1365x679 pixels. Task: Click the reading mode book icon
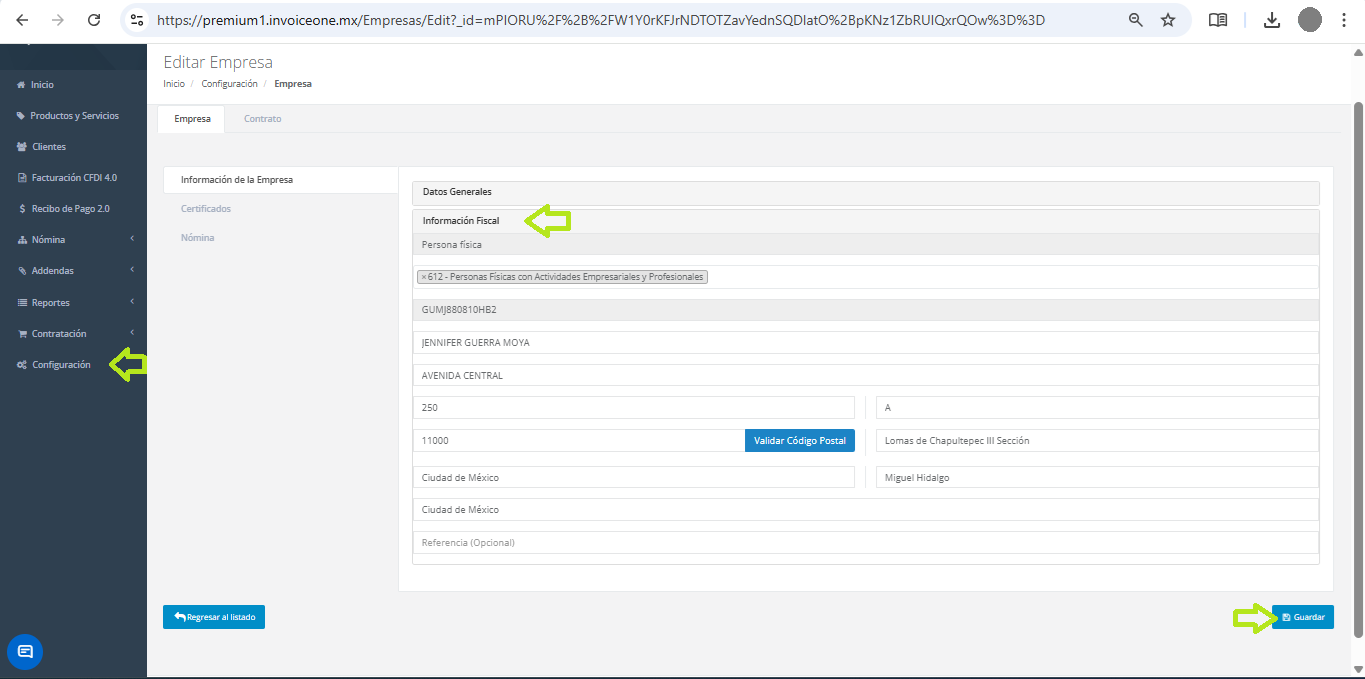point(1218,20)
